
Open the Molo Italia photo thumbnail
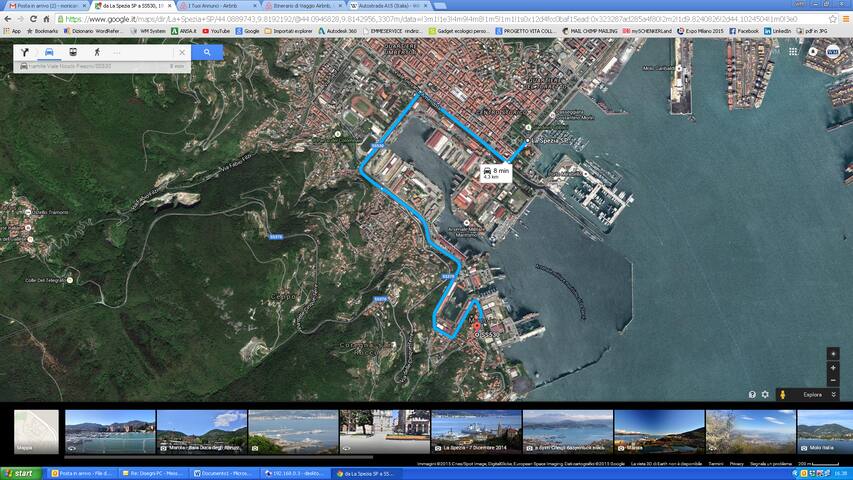(x=824, y=431)
